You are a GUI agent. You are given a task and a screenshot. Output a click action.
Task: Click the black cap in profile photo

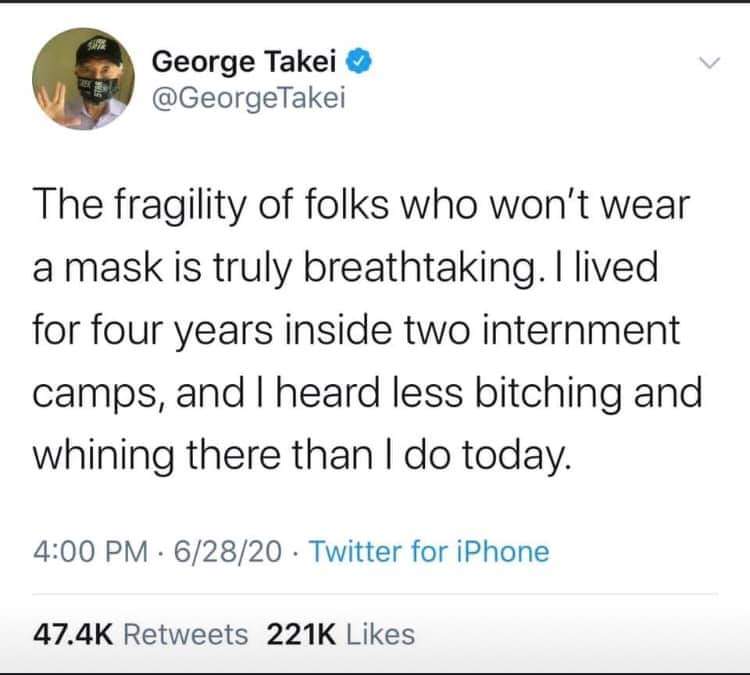99,53
